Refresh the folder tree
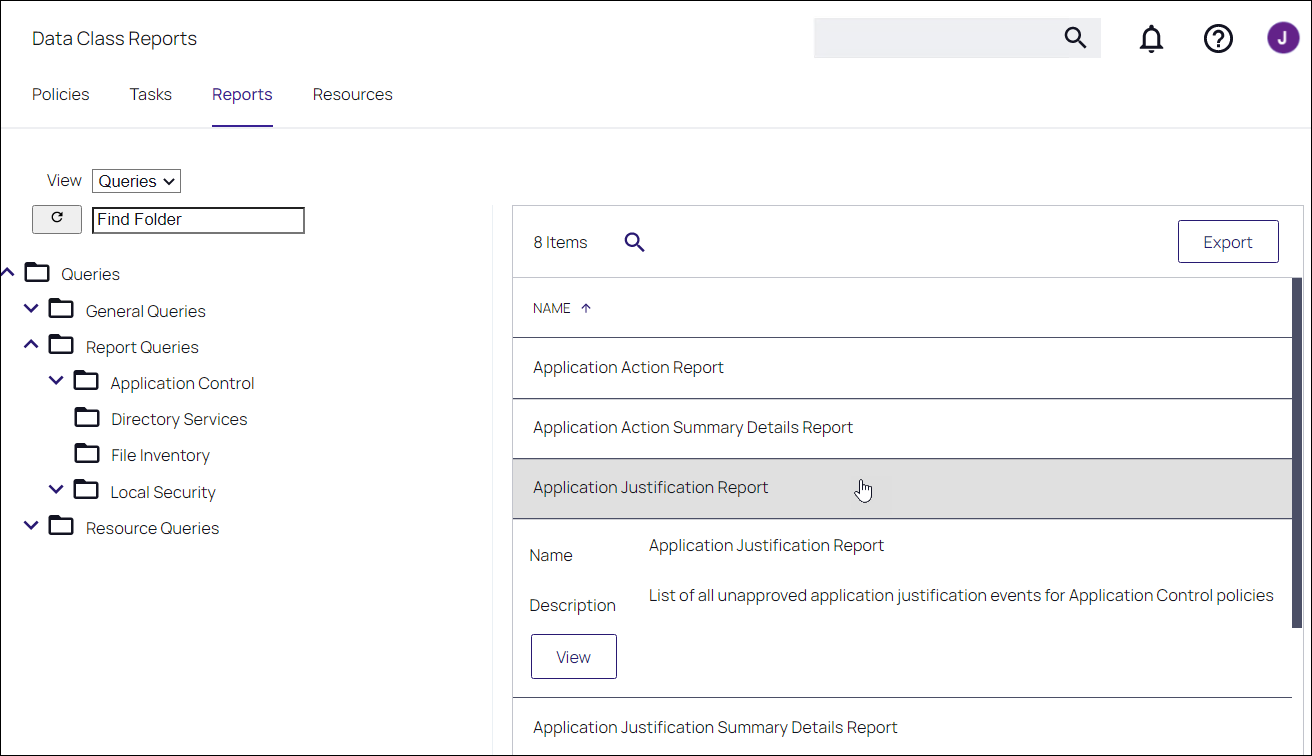1312x756 pixels. [57, 219]
